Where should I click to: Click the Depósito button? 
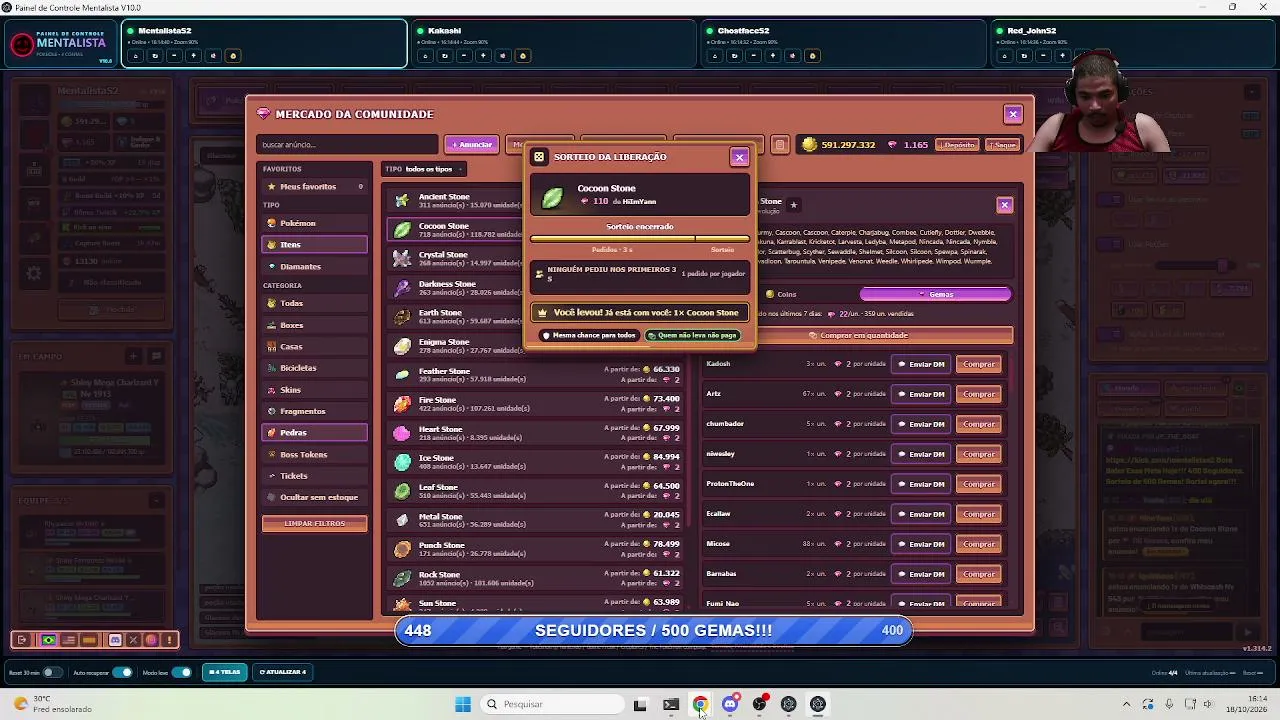click(x=957, y=145)
